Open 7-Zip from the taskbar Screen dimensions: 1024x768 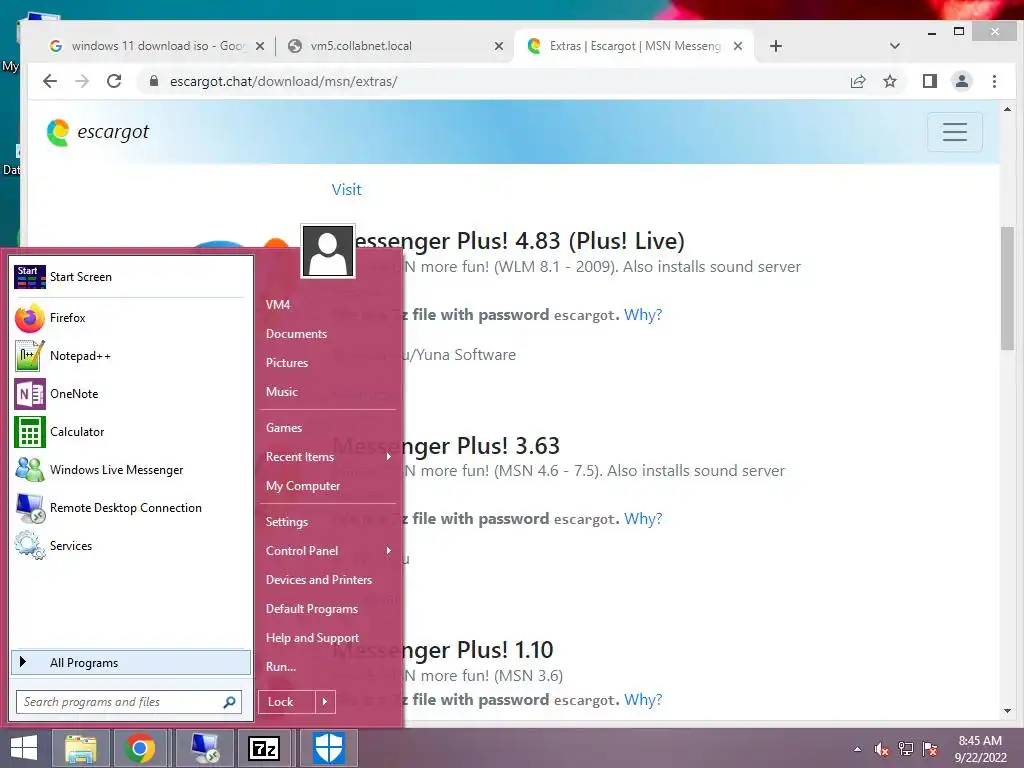tap(264, 748)
